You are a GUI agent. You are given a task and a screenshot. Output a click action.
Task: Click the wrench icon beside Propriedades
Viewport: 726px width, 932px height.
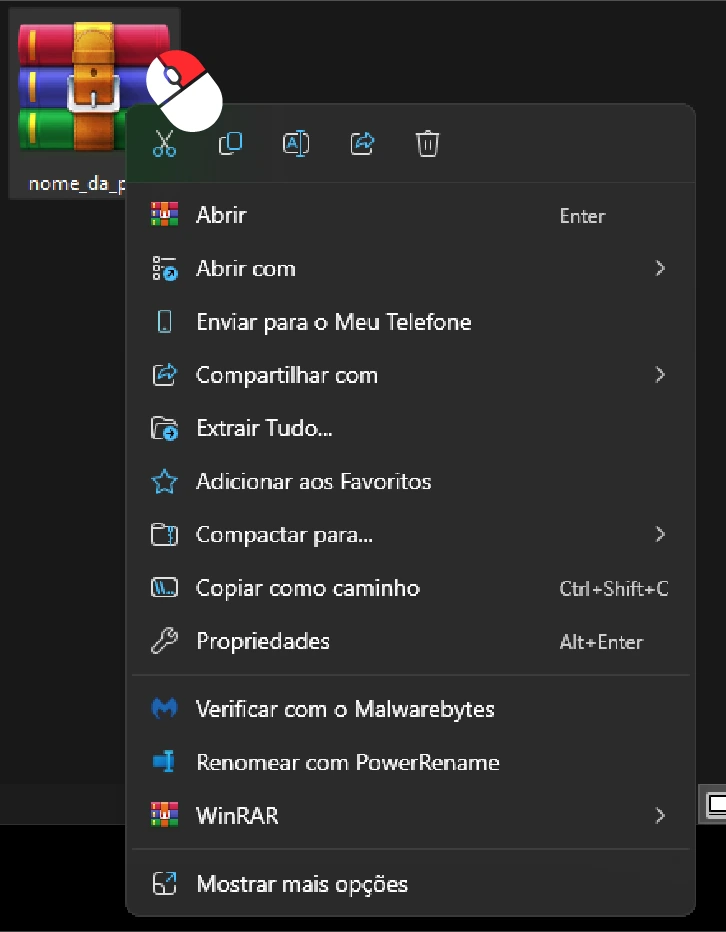point(164,641)
